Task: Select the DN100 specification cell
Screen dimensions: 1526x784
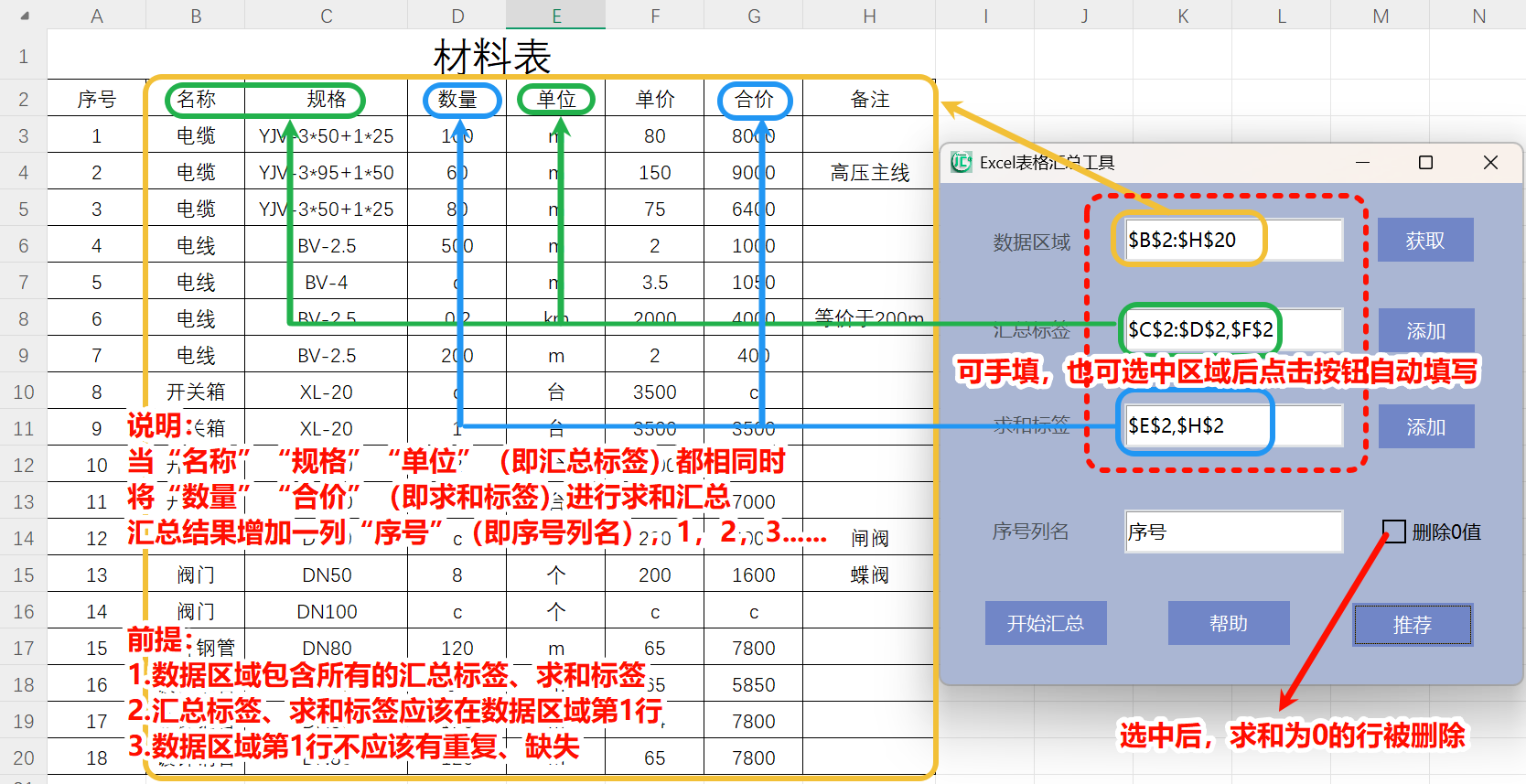Action: tap(327, 611)
